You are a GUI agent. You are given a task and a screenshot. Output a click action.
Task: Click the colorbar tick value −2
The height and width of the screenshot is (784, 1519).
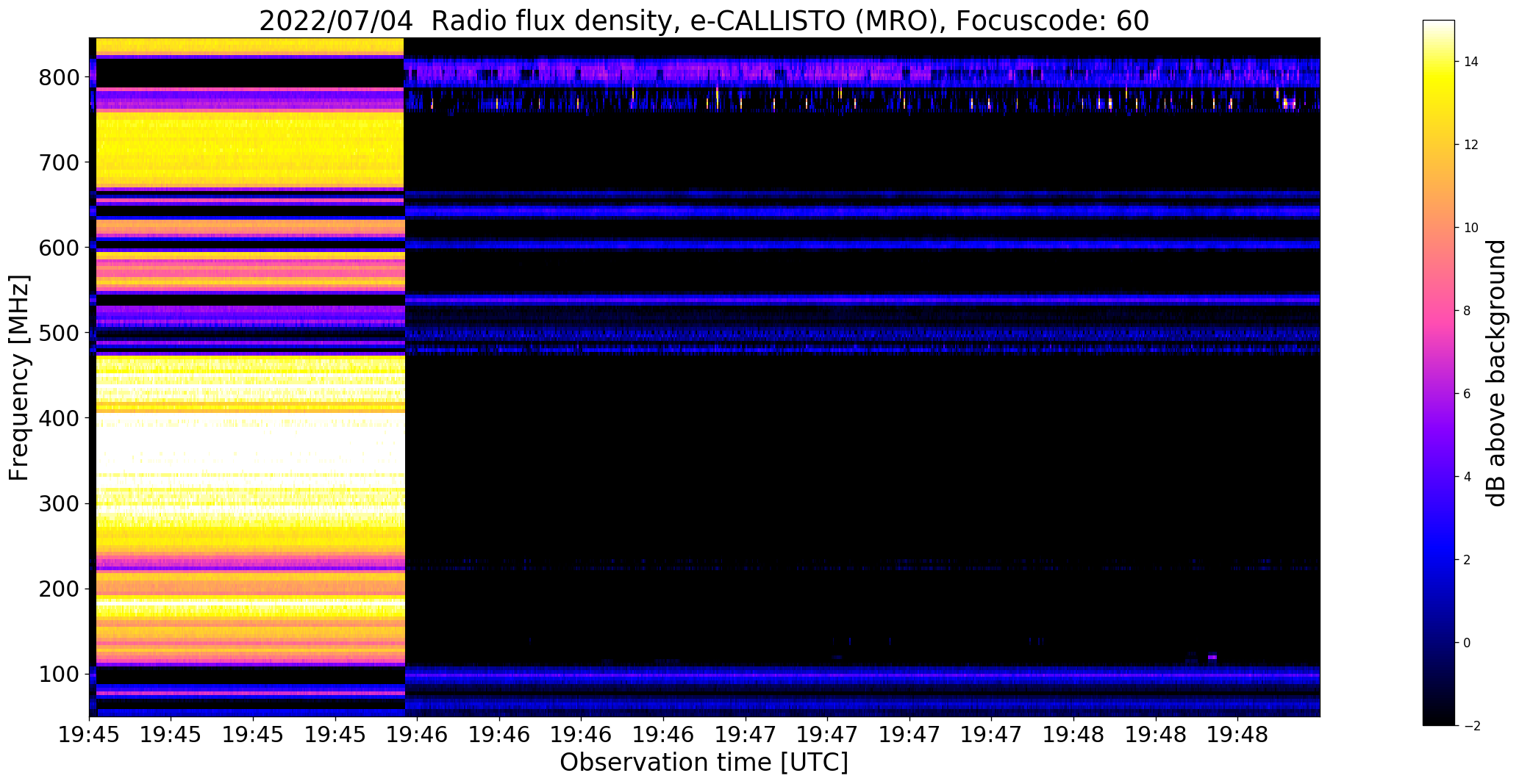tap(1470, 726)
